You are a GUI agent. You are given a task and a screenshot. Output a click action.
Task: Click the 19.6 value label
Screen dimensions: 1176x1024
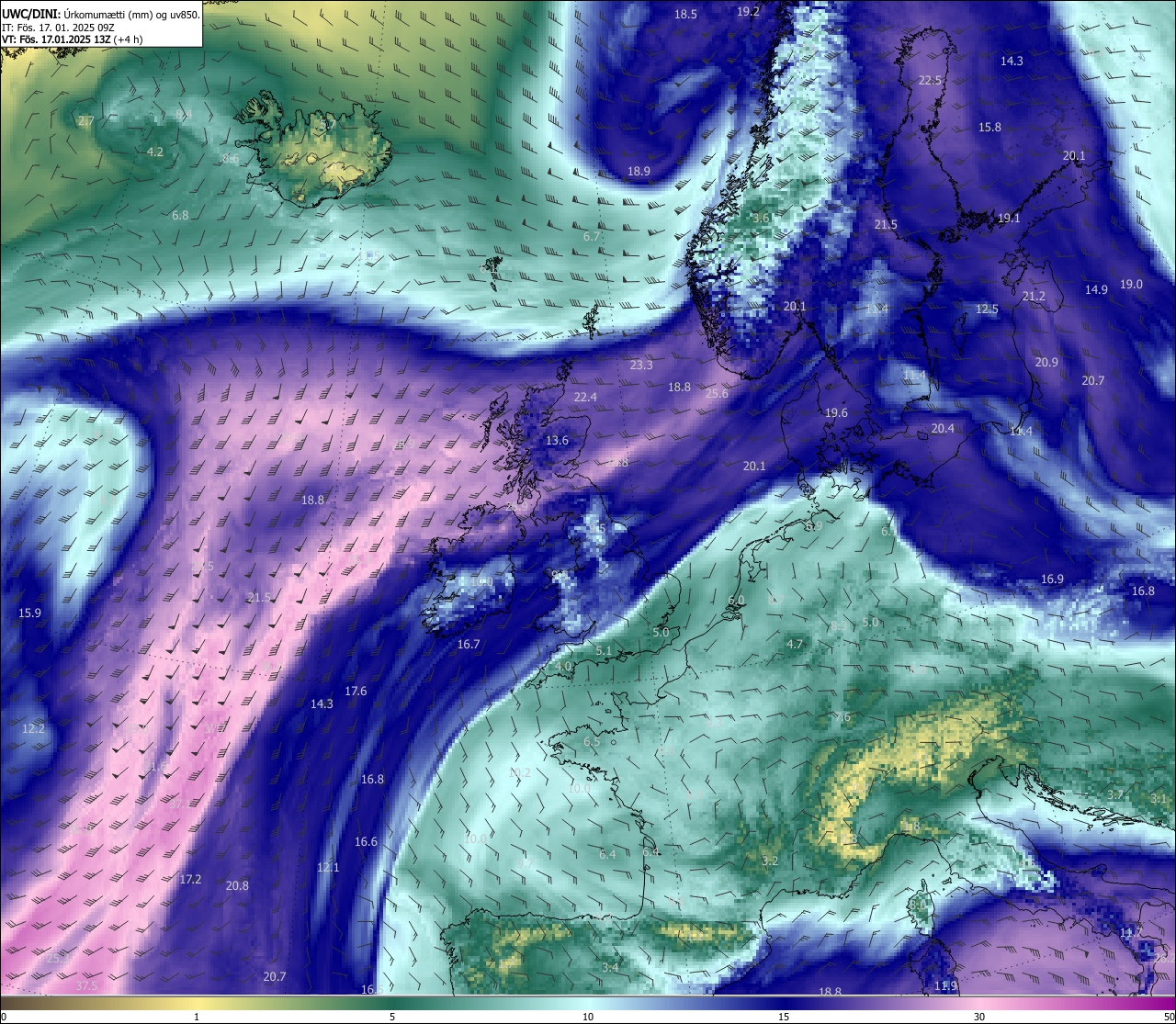click(x=836, y=412)
